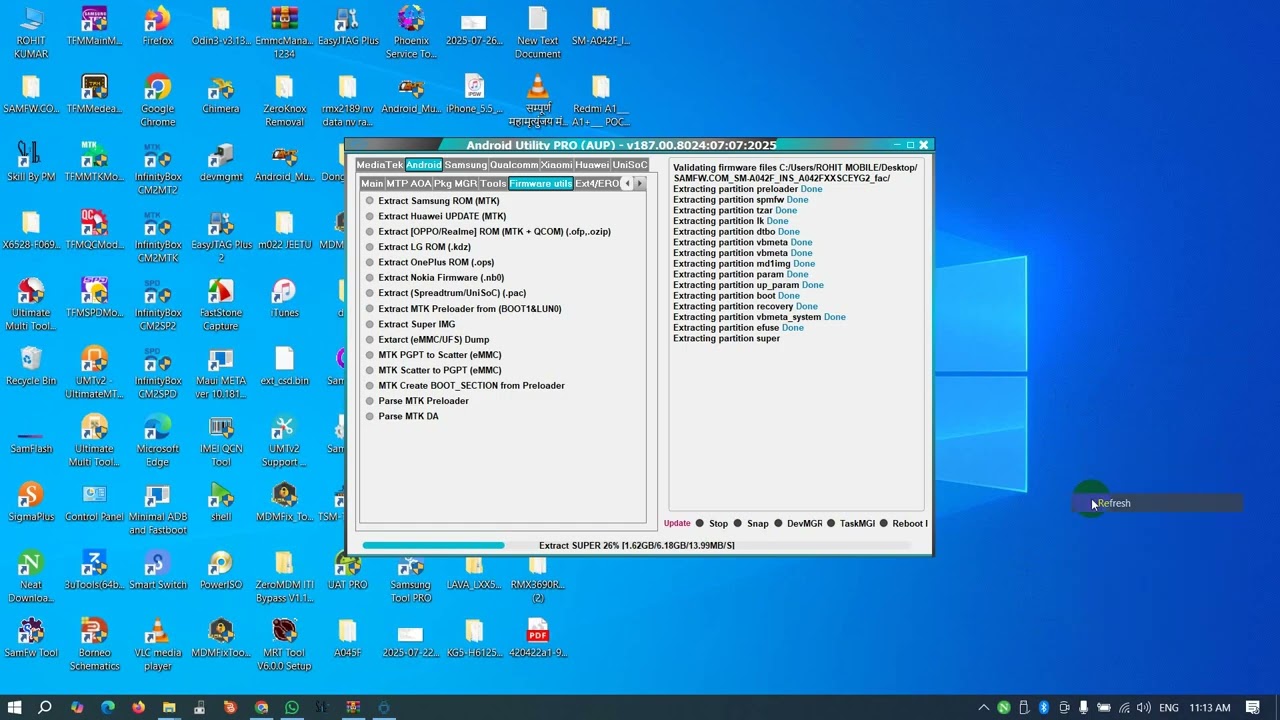Open the Control Panel desktop icon
1280x720 pixels.
94,502
